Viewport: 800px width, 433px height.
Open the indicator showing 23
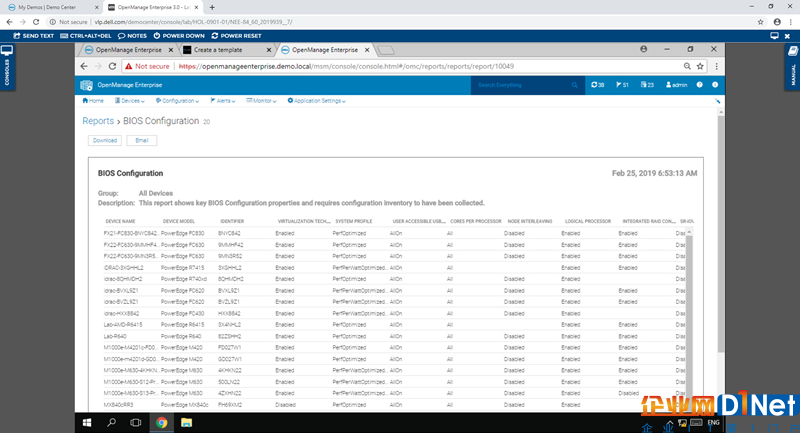coord(647,85)
